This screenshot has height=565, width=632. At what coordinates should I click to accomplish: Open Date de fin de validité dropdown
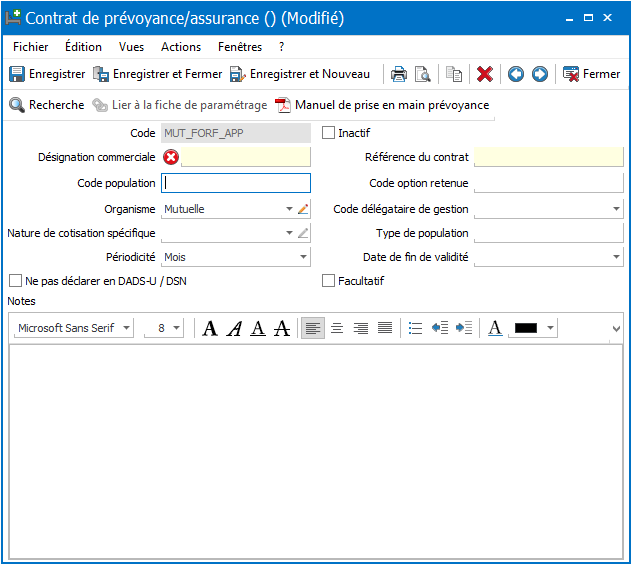point(616,257)
